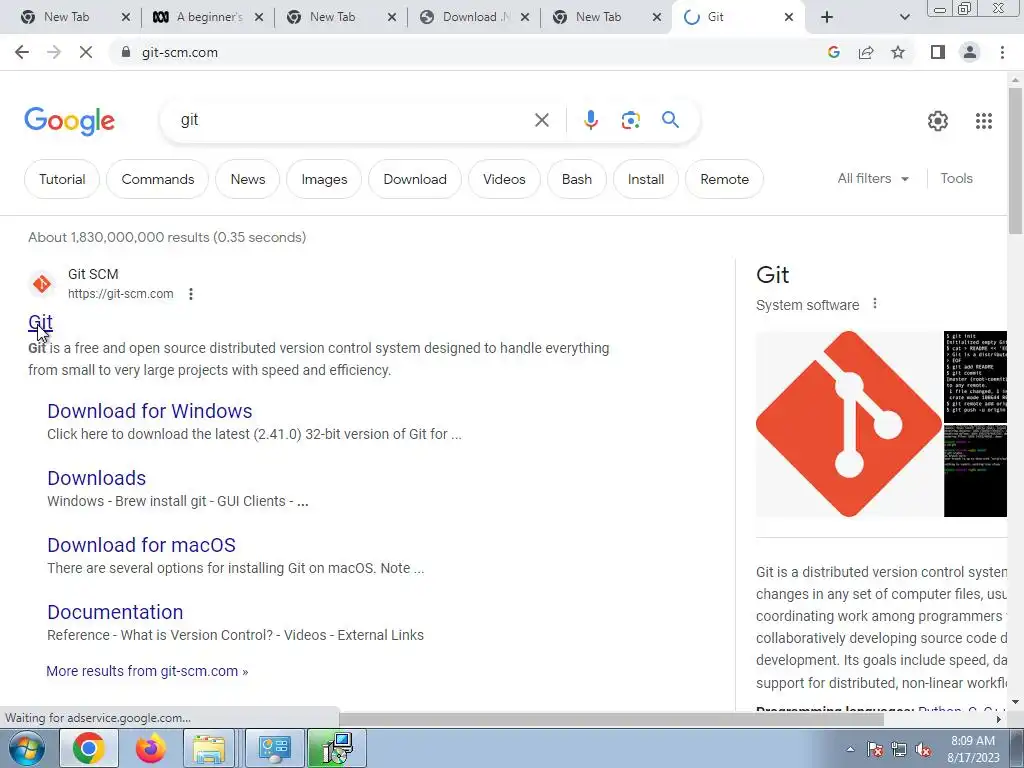Start voice search with microphone icon

(x=590, y=120)
